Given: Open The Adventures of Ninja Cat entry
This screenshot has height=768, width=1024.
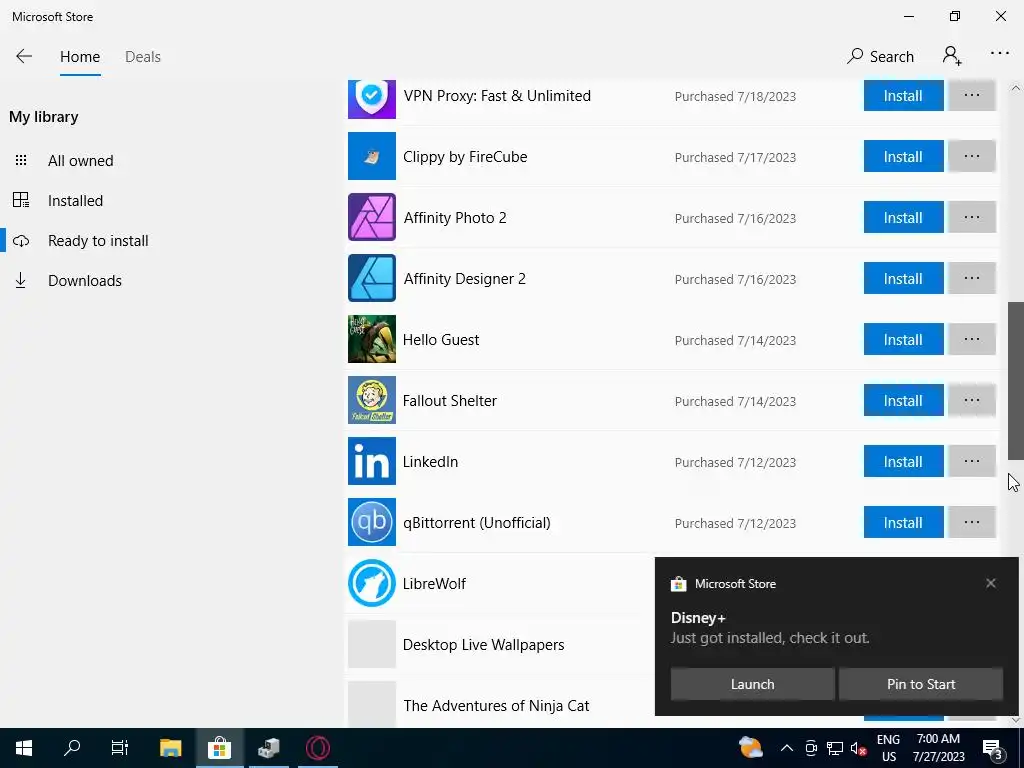Looking at the screenshot, I should tap(496, 705).
